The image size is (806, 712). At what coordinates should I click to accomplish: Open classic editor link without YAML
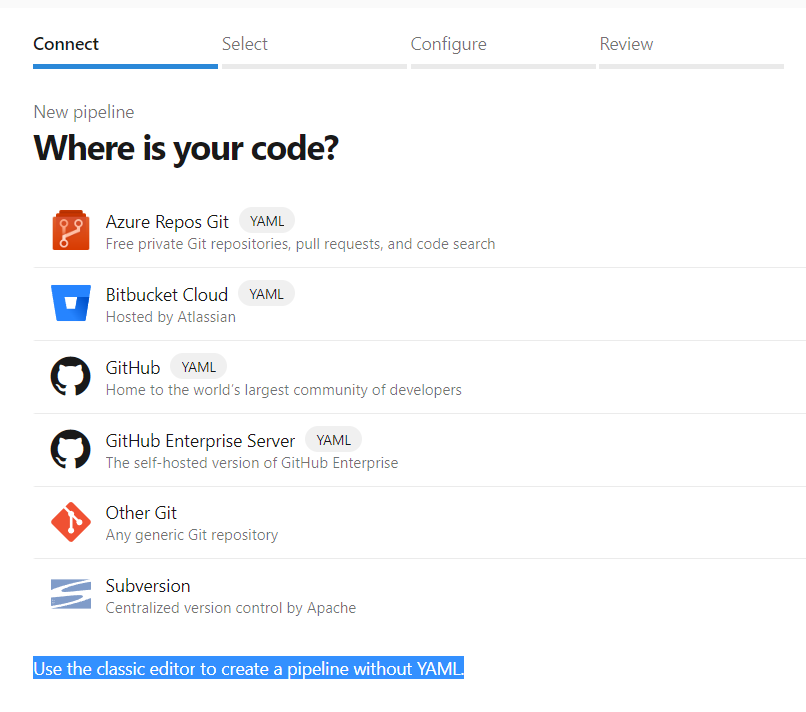248,668
